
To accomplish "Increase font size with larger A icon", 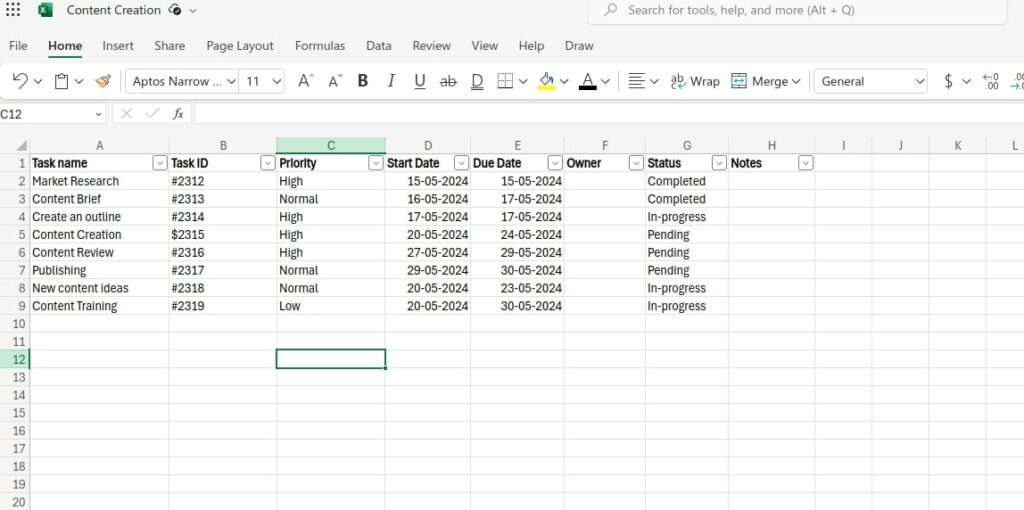I will point(305,81).
